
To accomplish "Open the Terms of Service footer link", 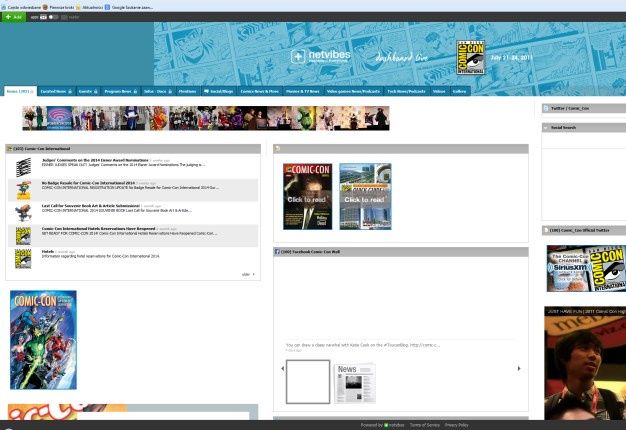I will click(x=424, y=425).
